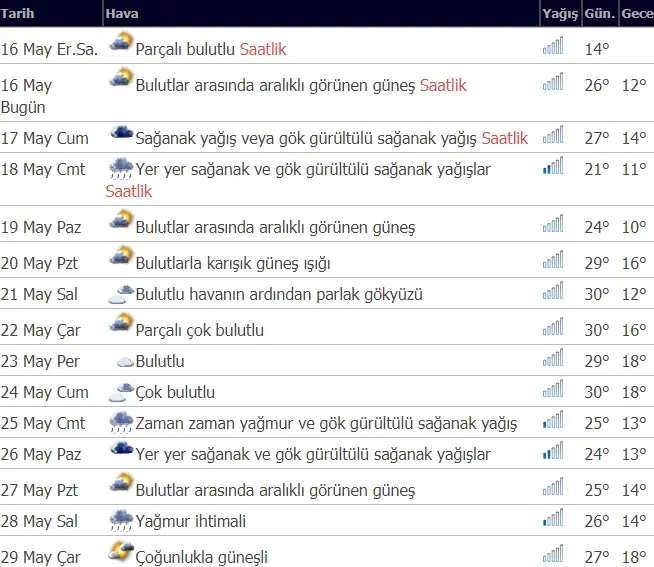
Task: Click 10° night temperature for 19 May Paz
Action: point(634,227)
